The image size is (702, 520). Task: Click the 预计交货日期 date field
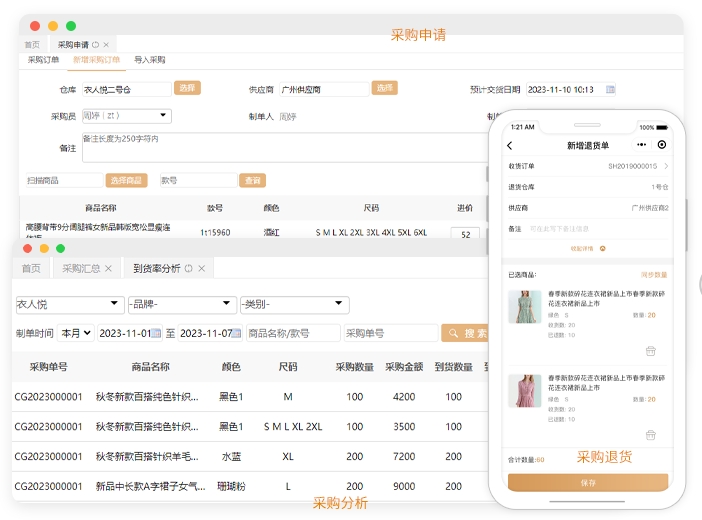[571, 90]
